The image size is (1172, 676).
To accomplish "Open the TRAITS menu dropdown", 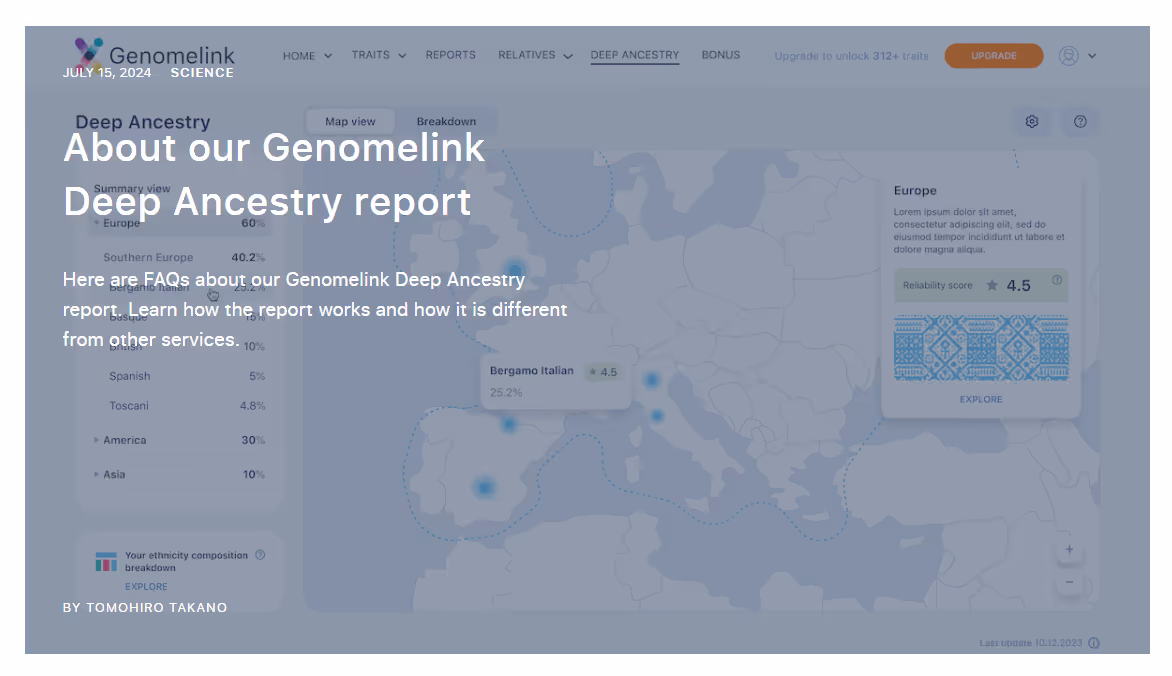I will pos(378,55).
